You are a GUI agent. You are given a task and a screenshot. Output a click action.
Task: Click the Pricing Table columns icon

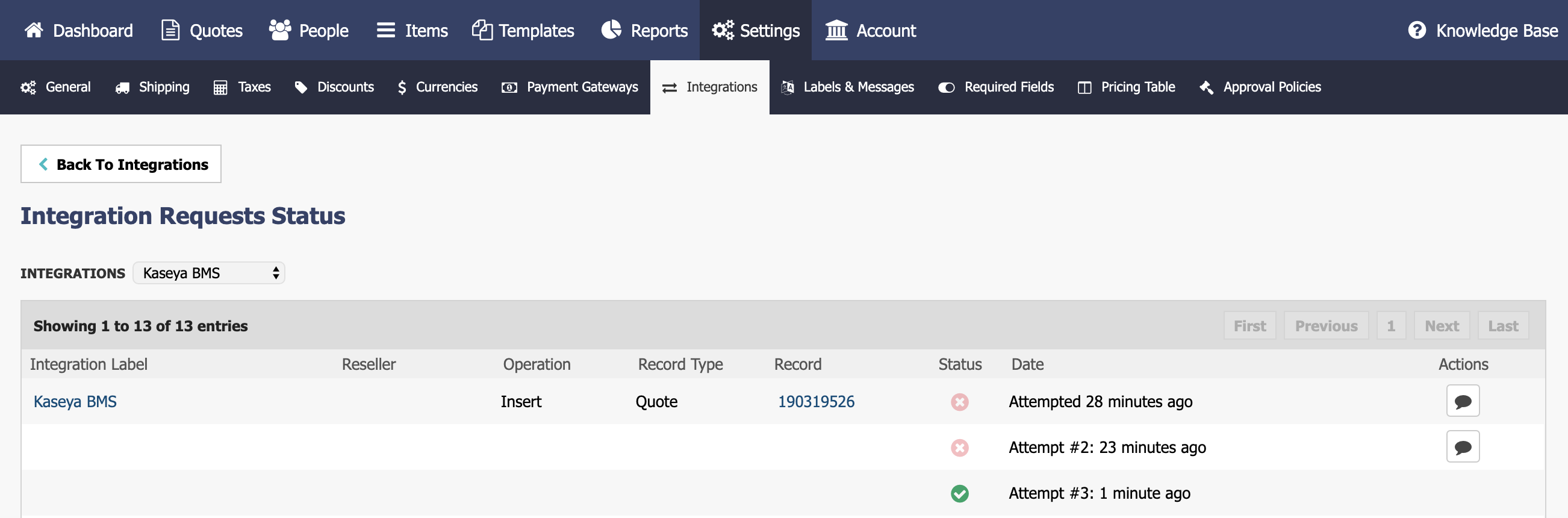(1084, 88)
